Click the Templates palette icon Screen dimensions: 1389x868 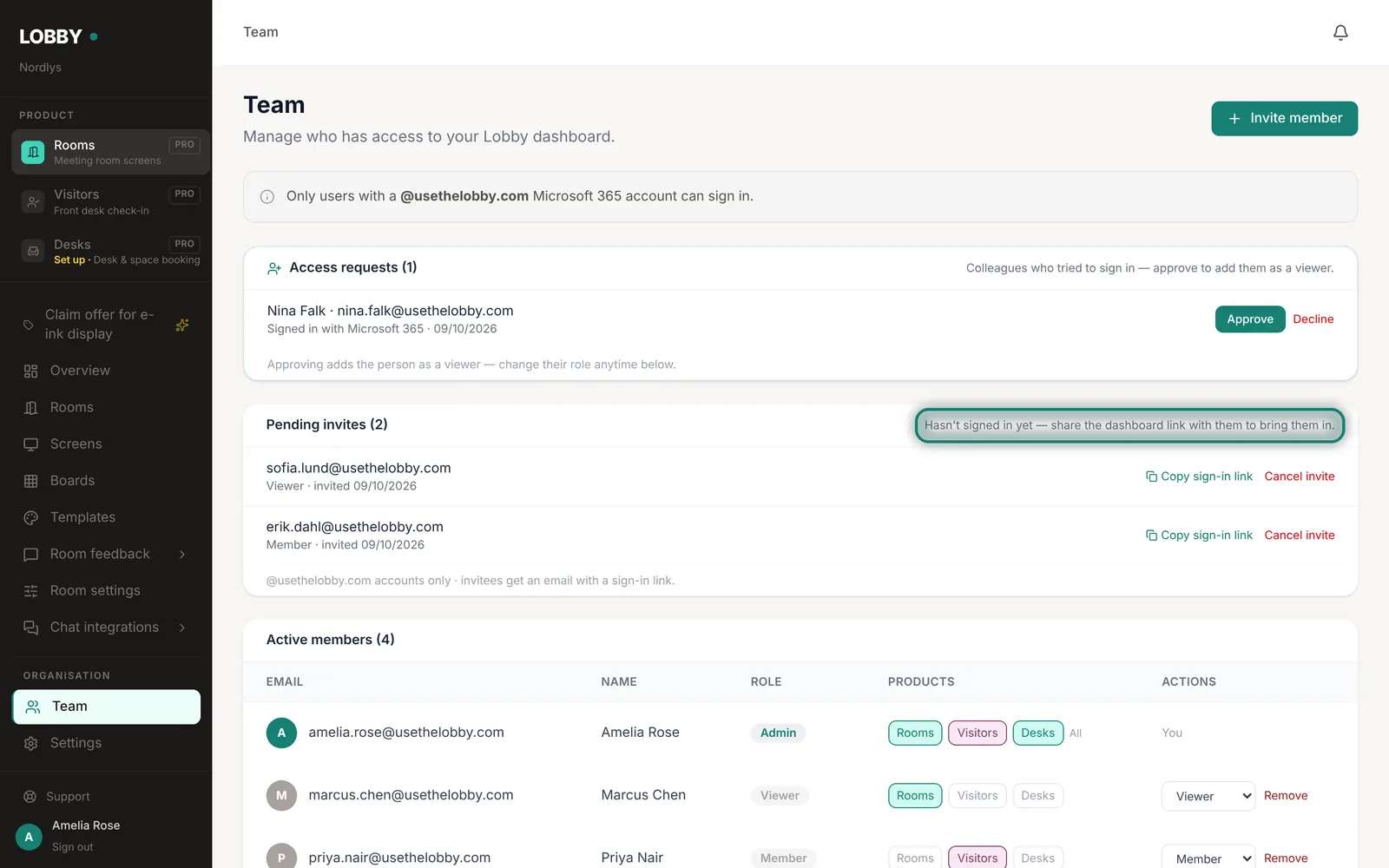click(31, 517)
